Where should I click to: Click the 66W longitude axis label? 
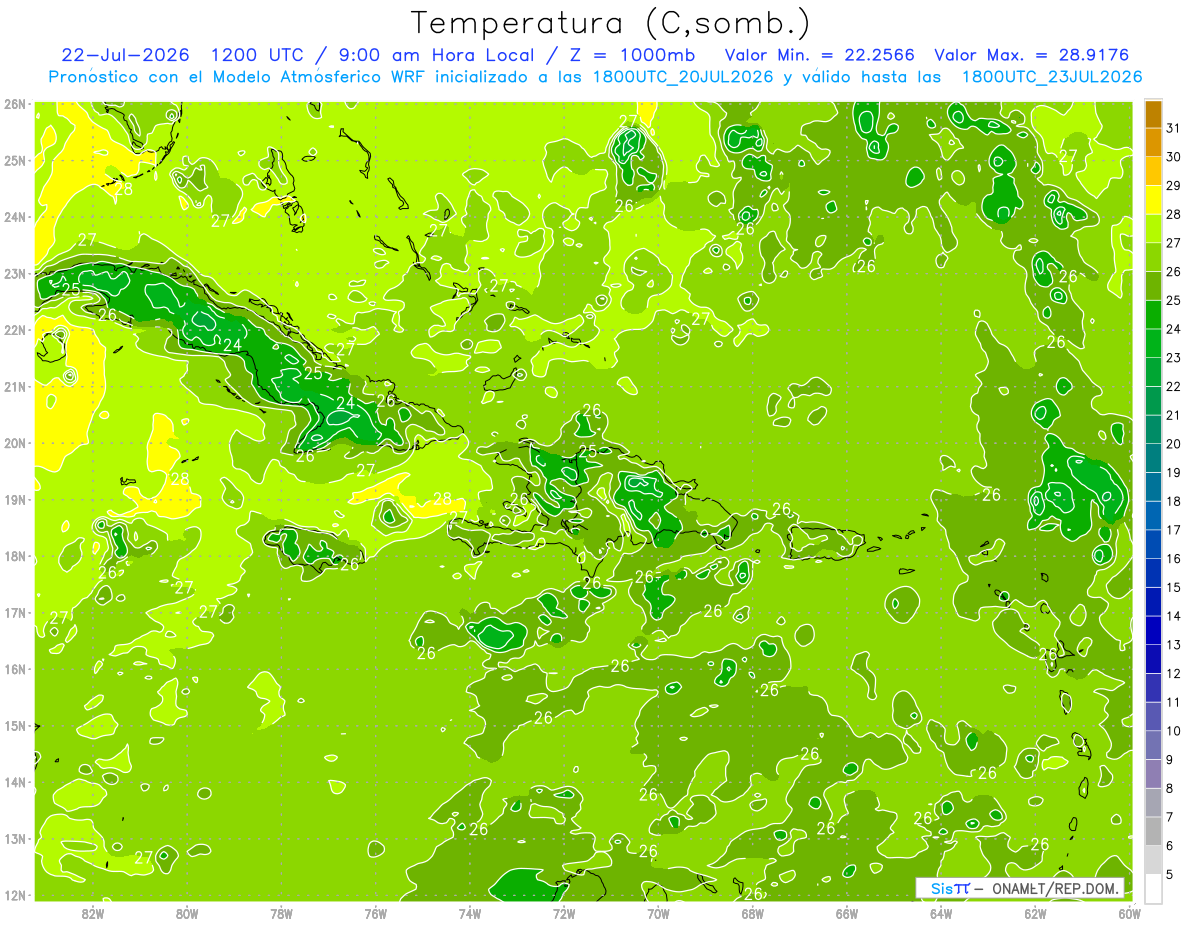point(847,913)
